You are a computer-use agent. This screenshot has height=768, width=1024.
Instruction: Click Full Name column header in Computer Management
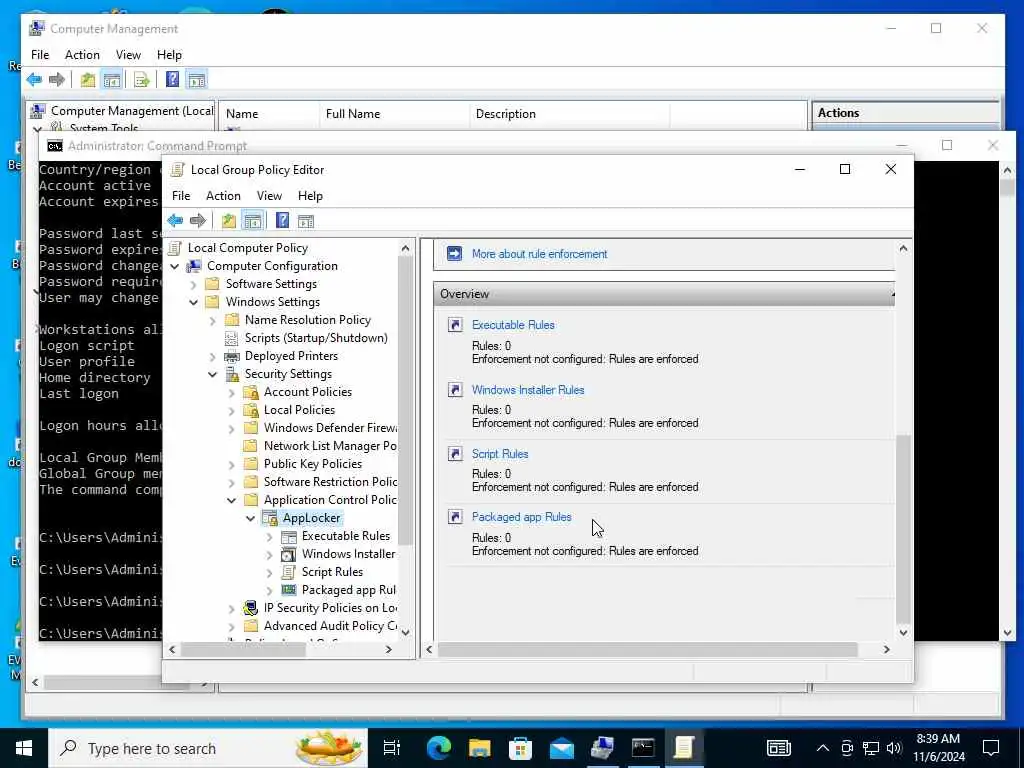[394, 114]
